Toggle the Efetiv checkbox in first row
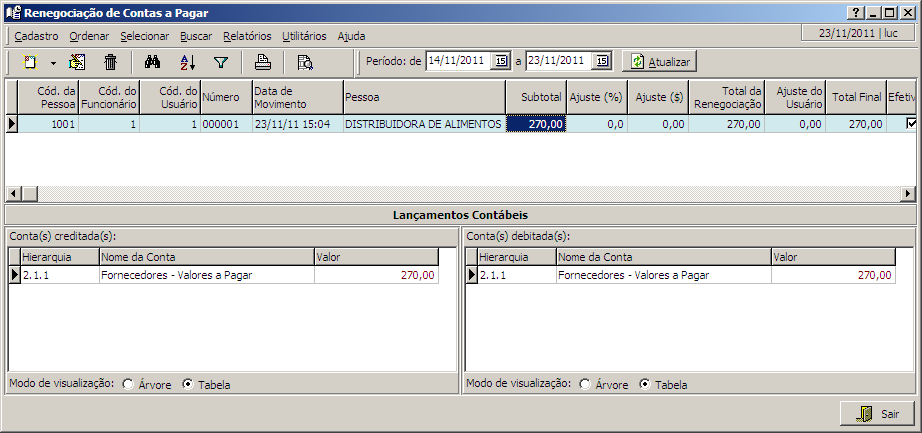The image size is (922, 433). pyautogui.click(x=910, y=124)
